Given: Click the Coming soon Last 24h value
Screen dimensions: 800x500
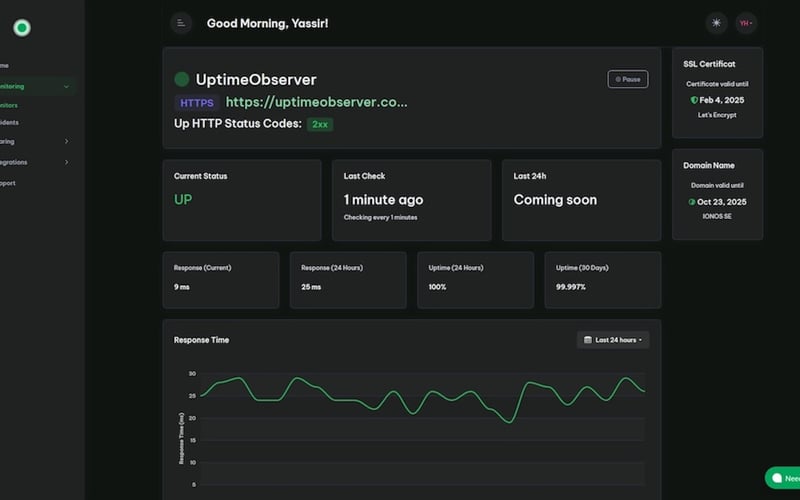Looking at the screenshot, I should (x=555, y=200).
